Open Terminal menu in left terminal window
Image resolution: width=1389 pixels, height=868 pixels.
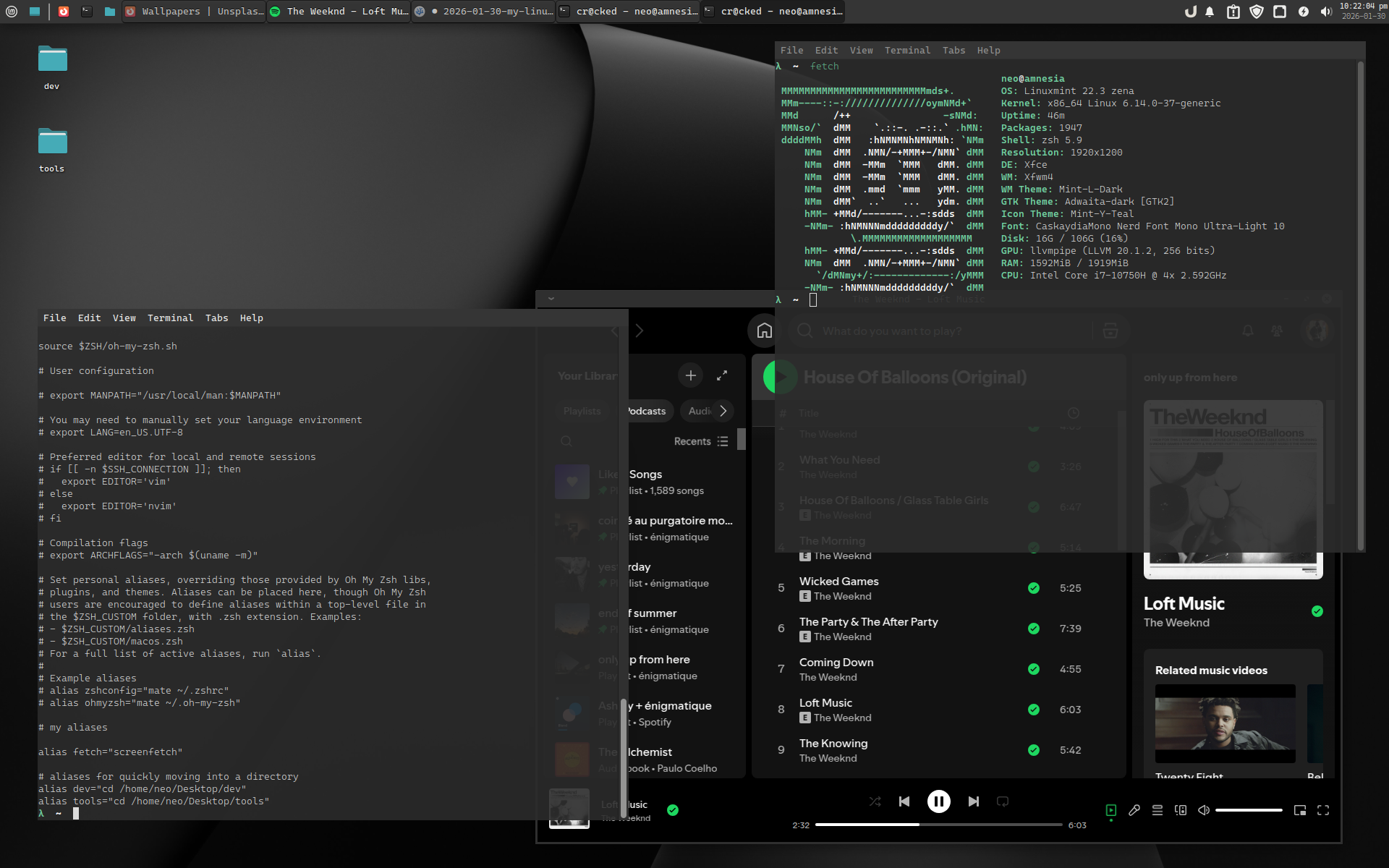coord(170,318)
